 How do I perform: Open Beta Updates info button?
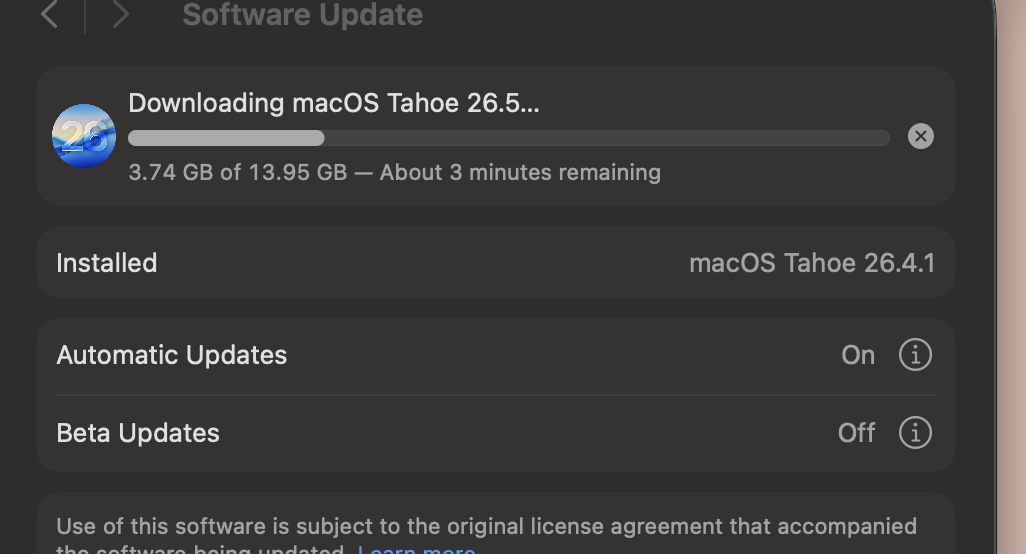(915, 432)
